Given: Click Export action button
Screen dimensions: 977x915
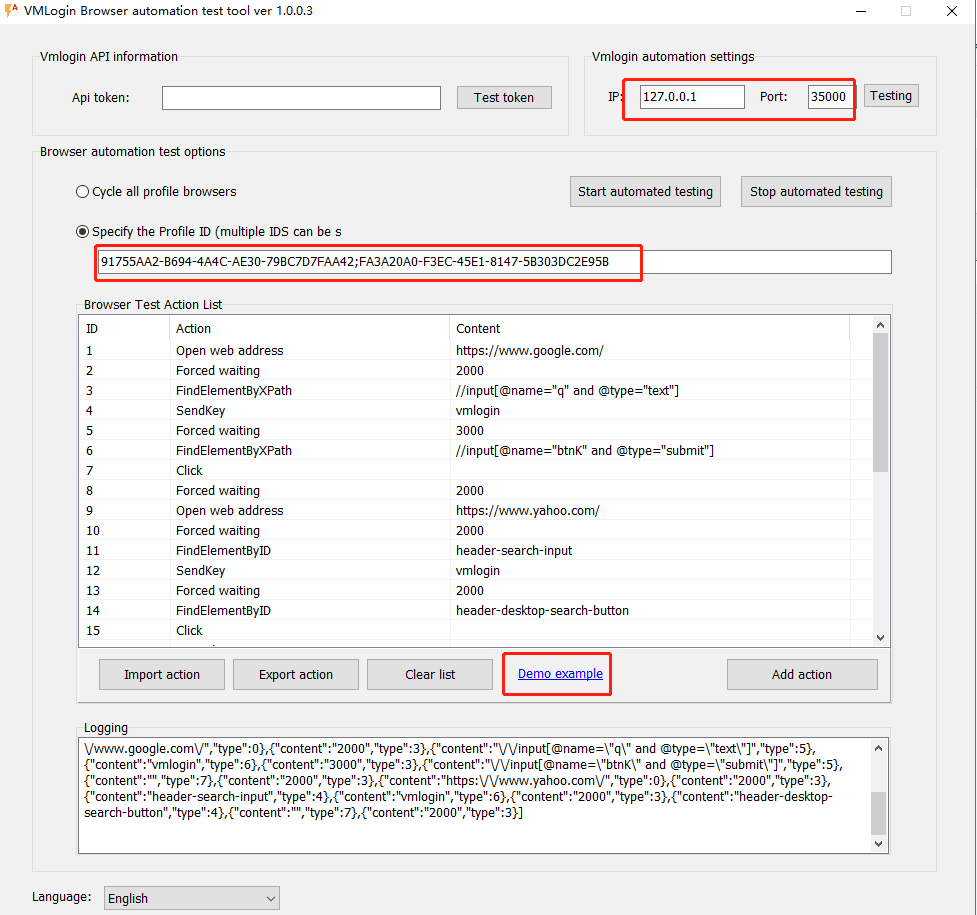Looking at the screenshot, I should (x=296, y=674).
